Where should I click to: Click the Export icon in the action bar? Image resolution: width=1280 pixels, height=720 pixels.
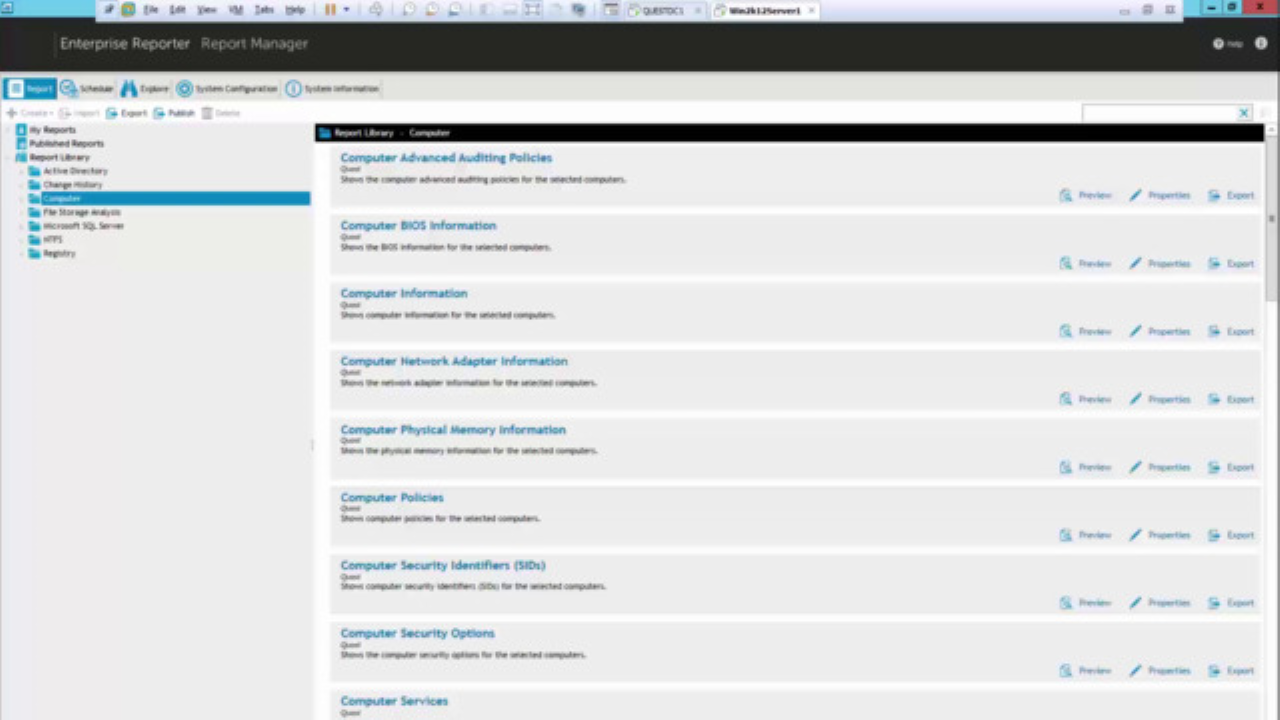click(x=128, y=113)
